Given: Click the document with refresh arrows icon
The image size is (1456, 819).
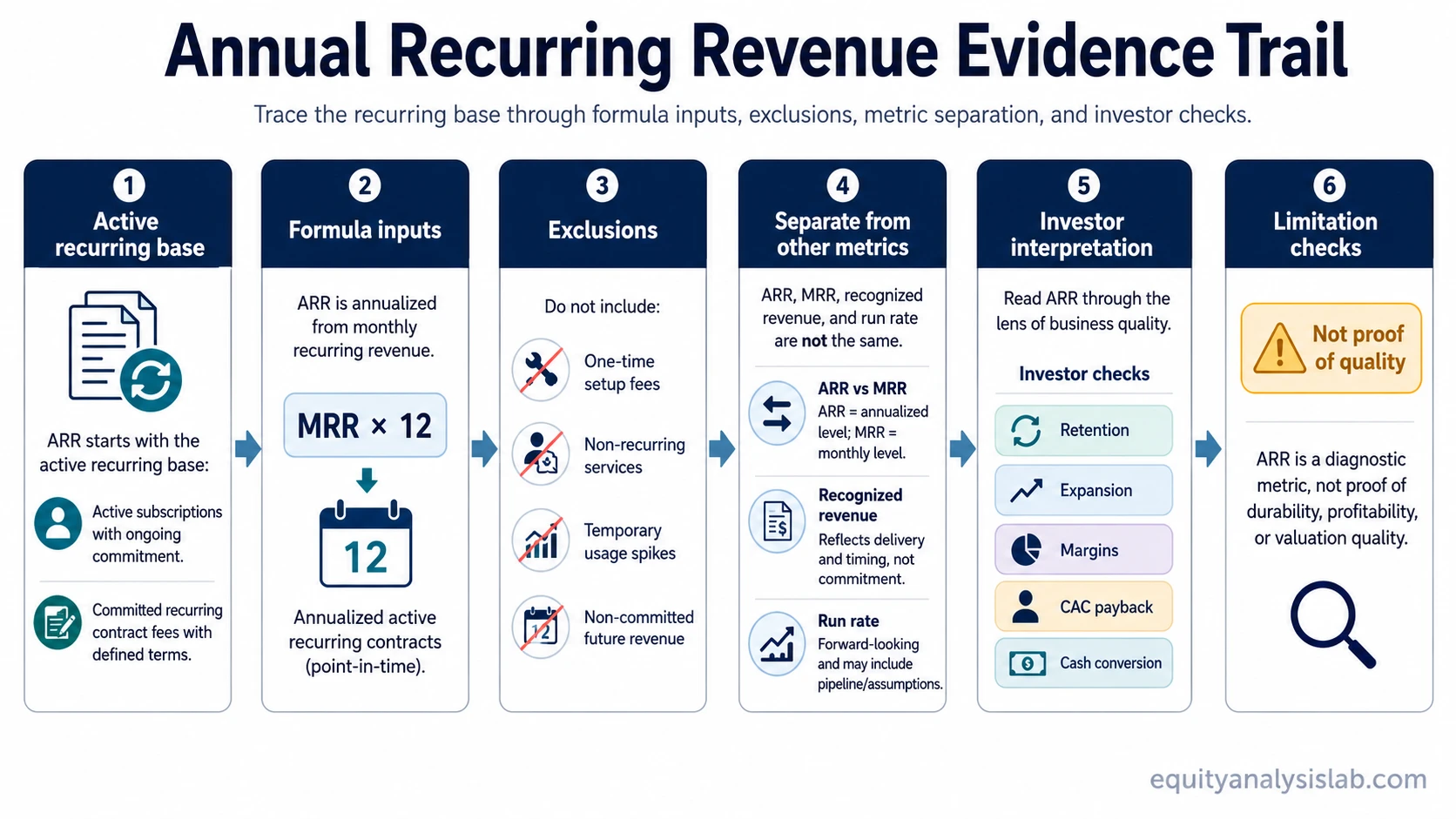Looking at the screenshot, I should click(125, 352).
